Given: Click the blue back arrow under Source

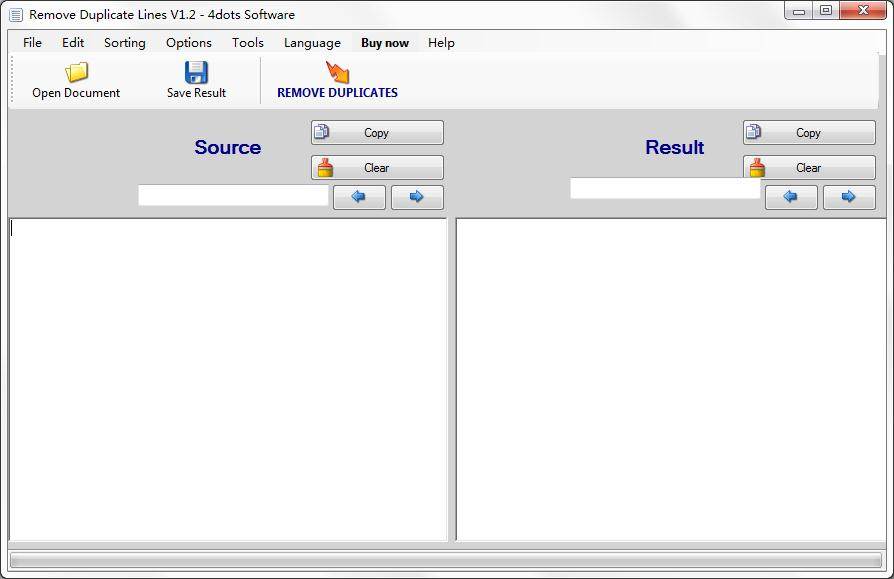Looking at the screenshot, I should pos(358,197).
